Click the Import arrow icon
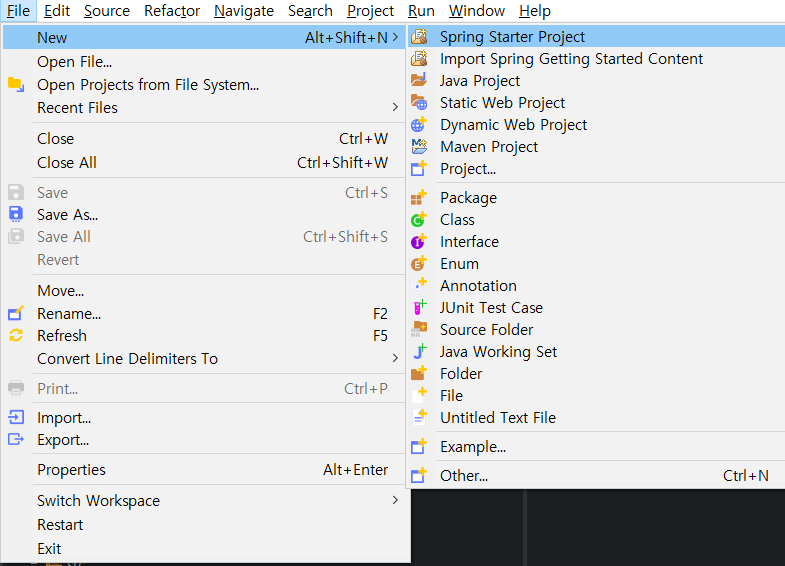 tap(16, 417)
